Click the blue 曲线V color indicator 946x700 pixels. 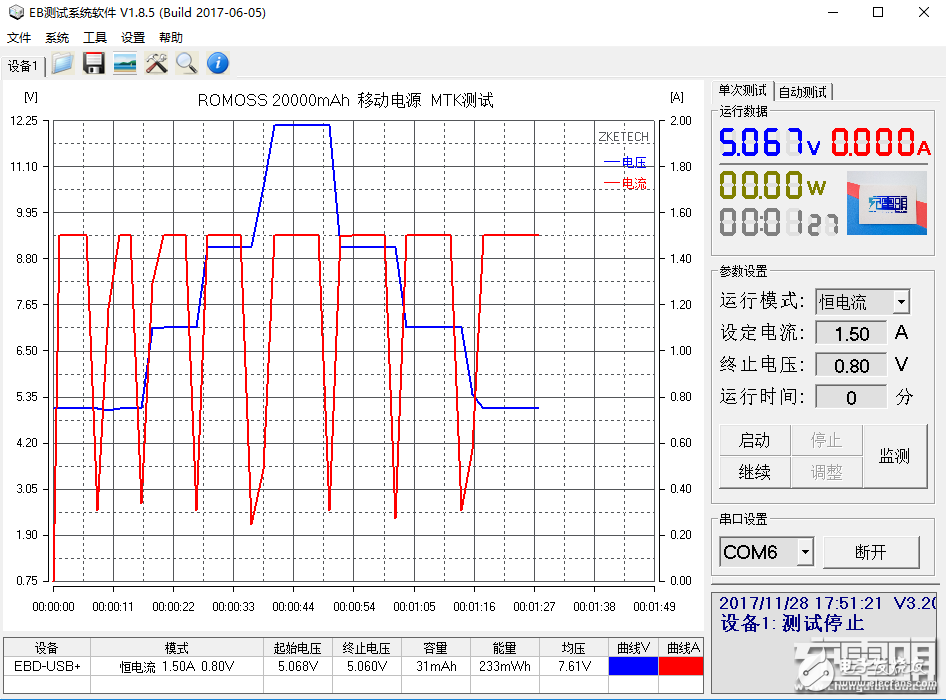[x=634, y=664]
